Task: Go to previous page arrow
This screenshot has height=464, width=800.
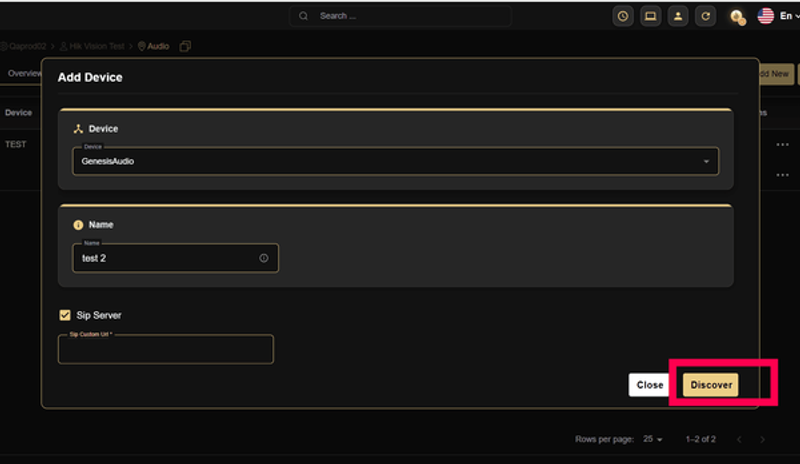Action: point(739,439)
